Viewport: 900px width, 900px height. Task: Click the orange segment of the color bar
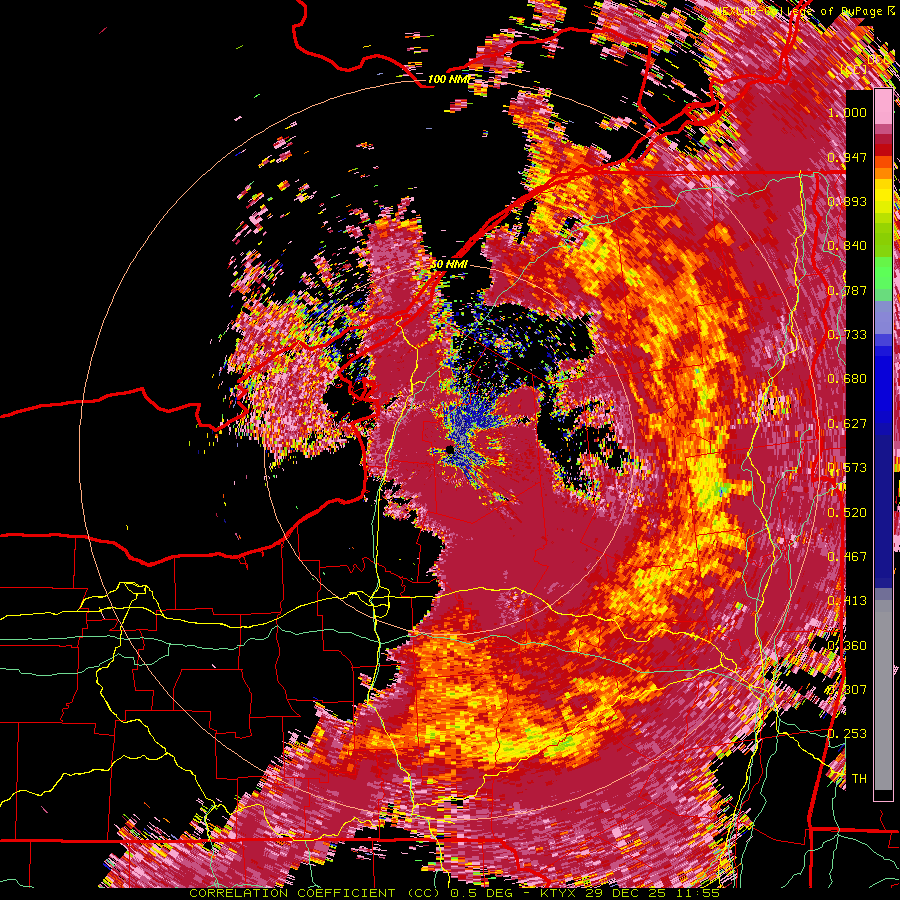(x=883, y=172)
